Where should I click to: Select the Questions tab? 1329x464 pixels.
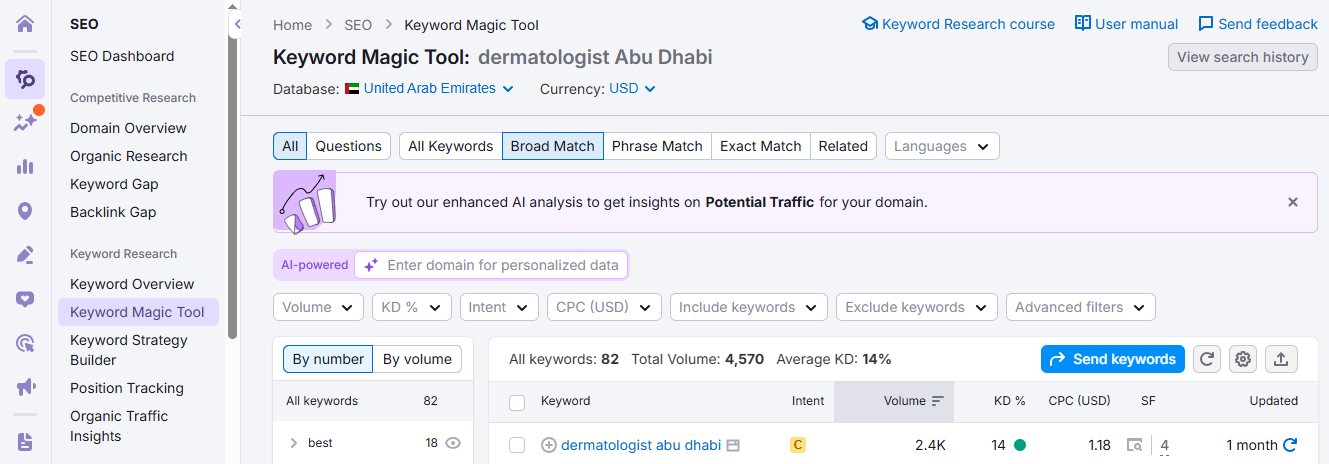[348, 146]
